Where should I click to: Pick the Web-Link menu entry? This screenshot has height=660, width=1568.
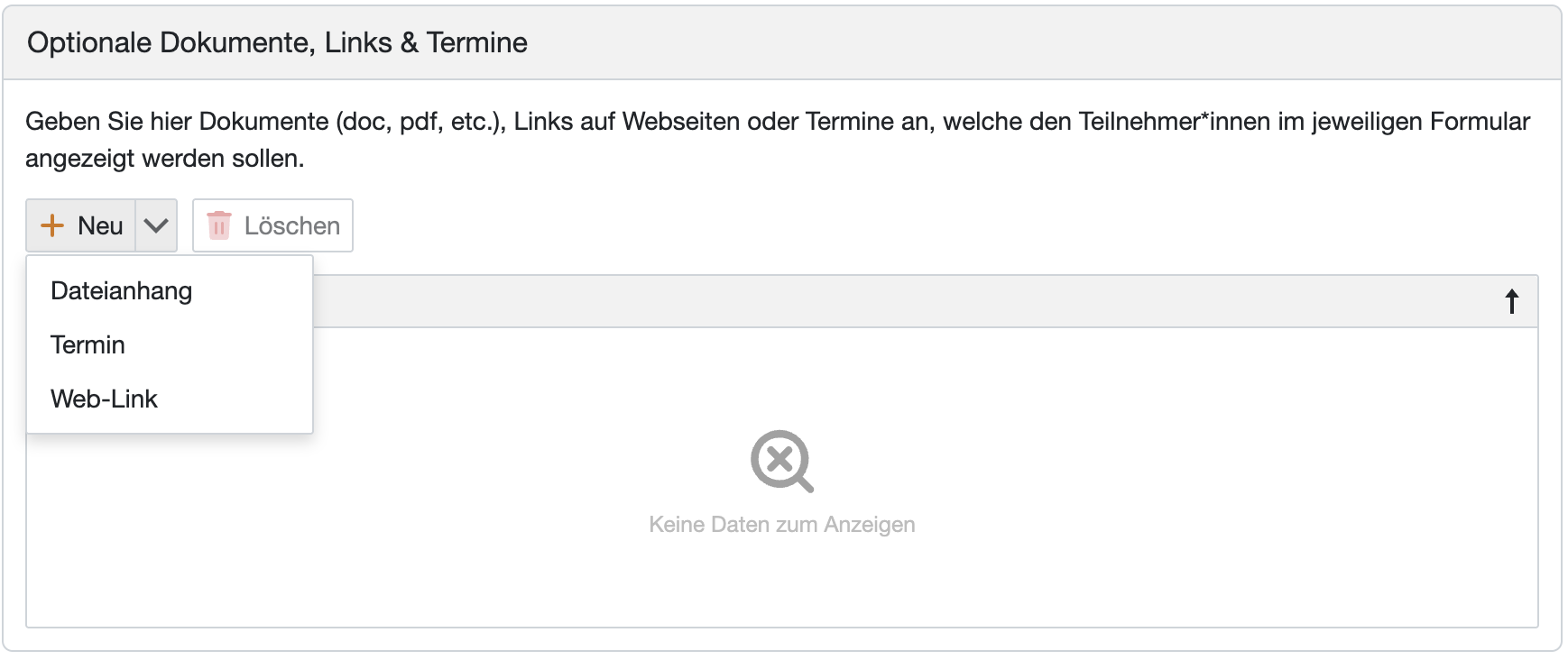pyautogui.click(x=105, y=399)
